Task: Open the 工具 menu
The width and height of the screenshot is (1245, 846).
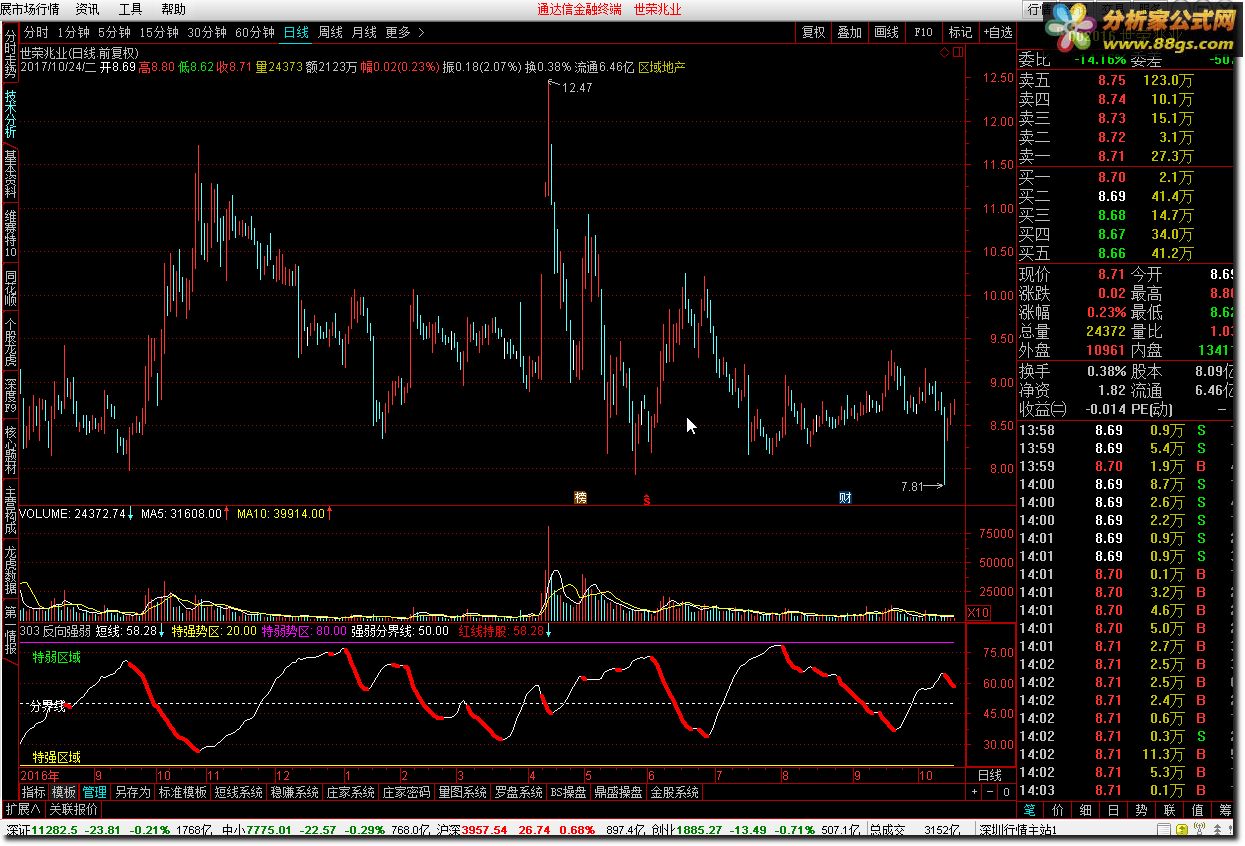Action: click(x=130, y=9)
